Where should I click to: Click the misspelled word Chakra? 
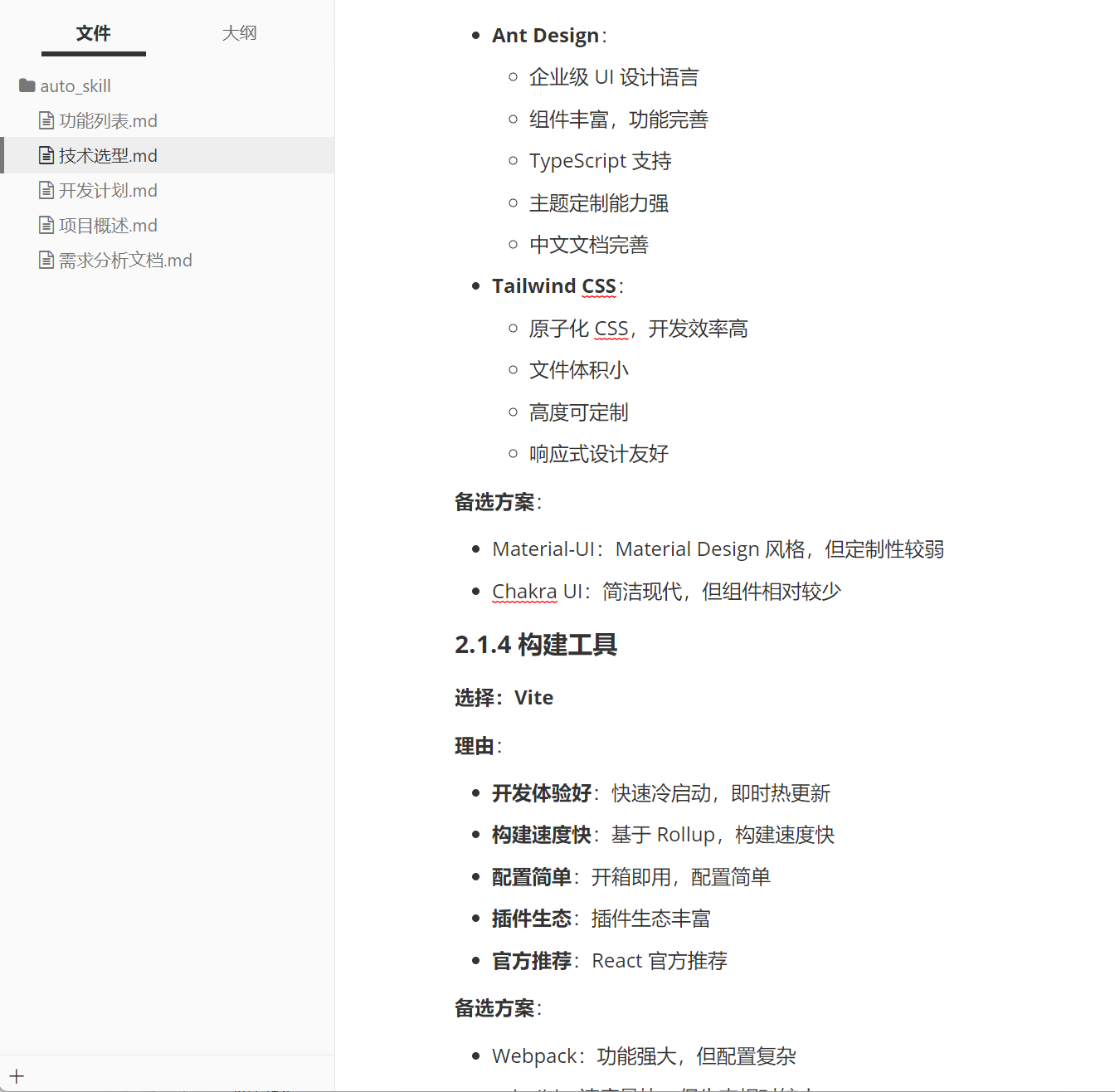523,592
